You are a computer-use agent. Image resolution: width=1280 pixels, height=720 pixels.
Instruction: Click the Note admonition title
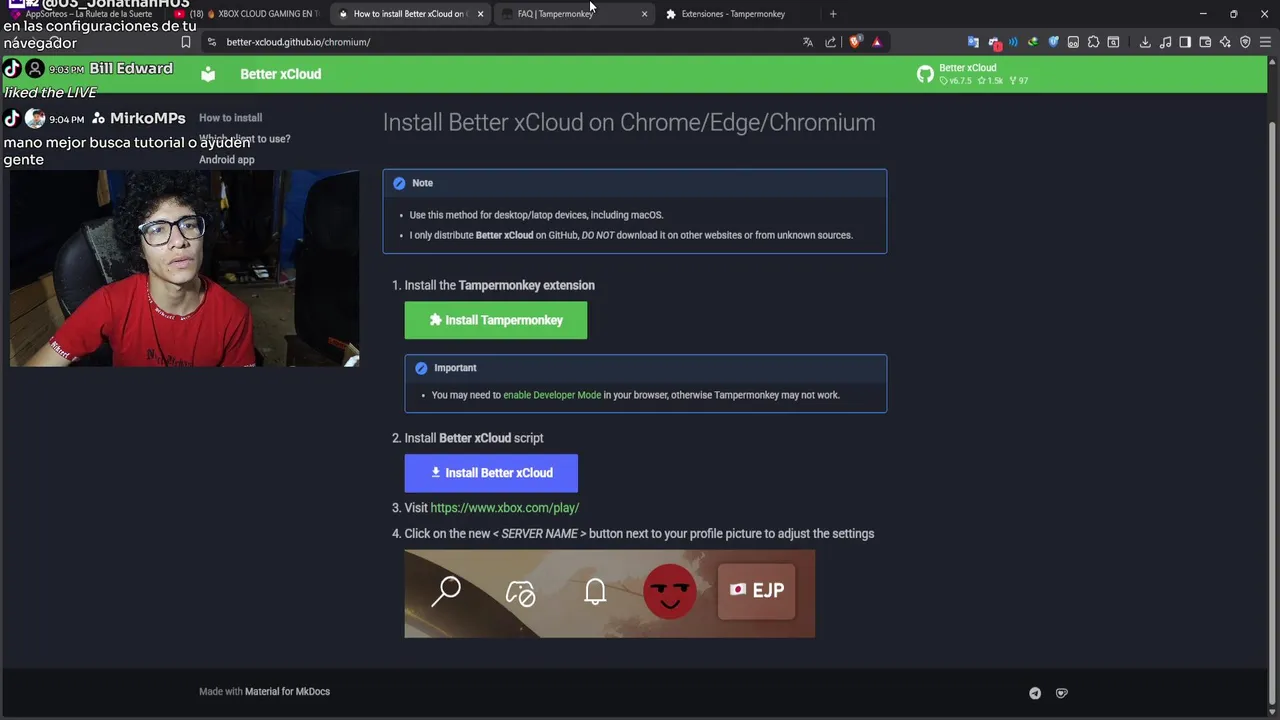point(423,183)
